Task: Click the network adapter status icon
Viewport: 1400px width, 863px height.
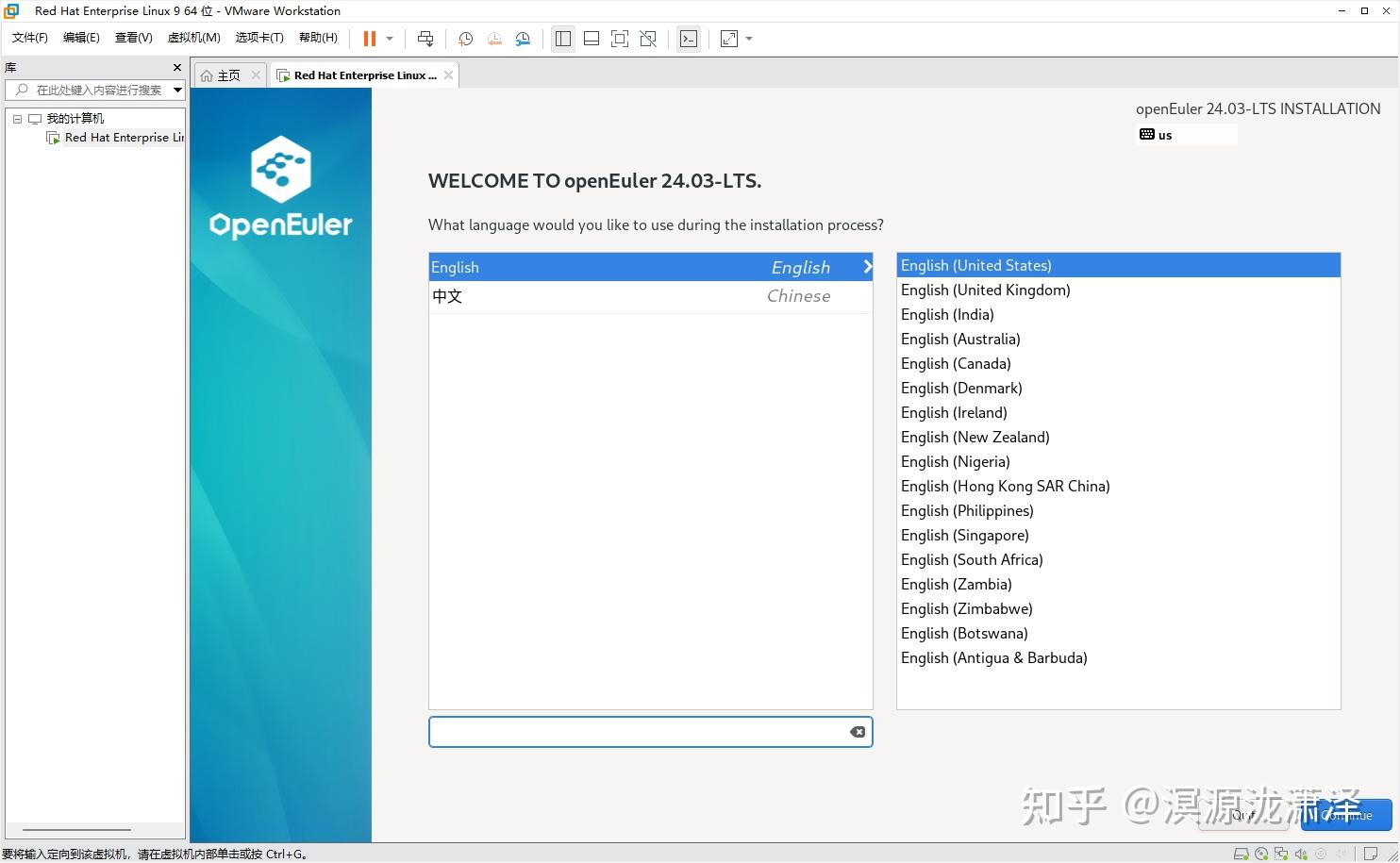Action: tap(1282, 854)
